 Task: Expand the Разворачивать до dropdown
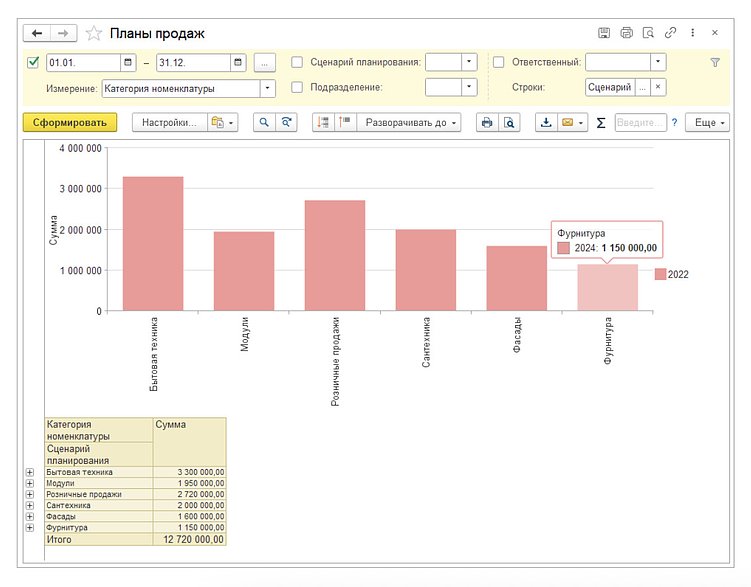[x=408, y=123]
